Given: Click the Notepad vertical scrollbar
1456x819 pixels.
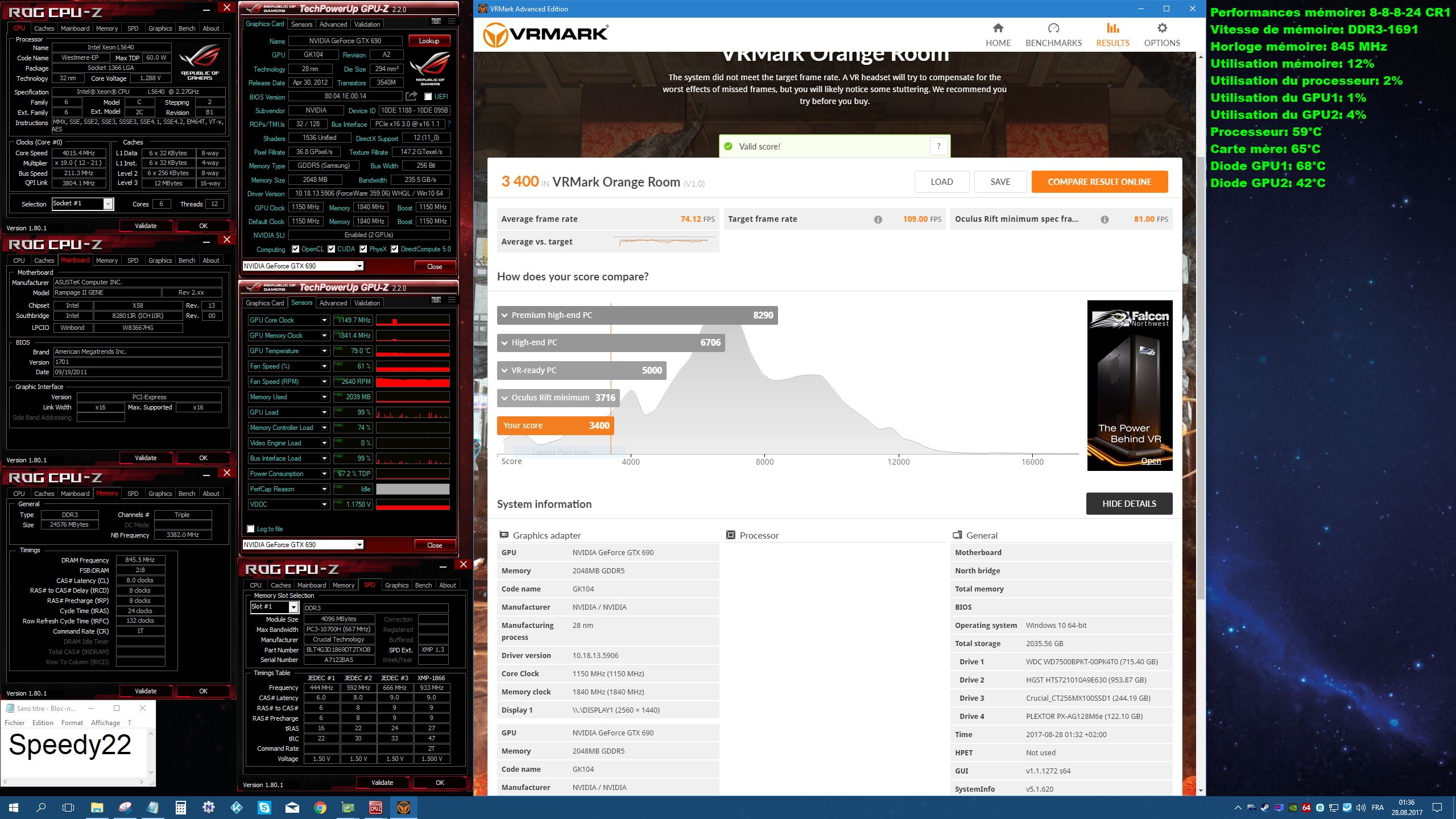Looking at the screenshot, I should 151,753.
